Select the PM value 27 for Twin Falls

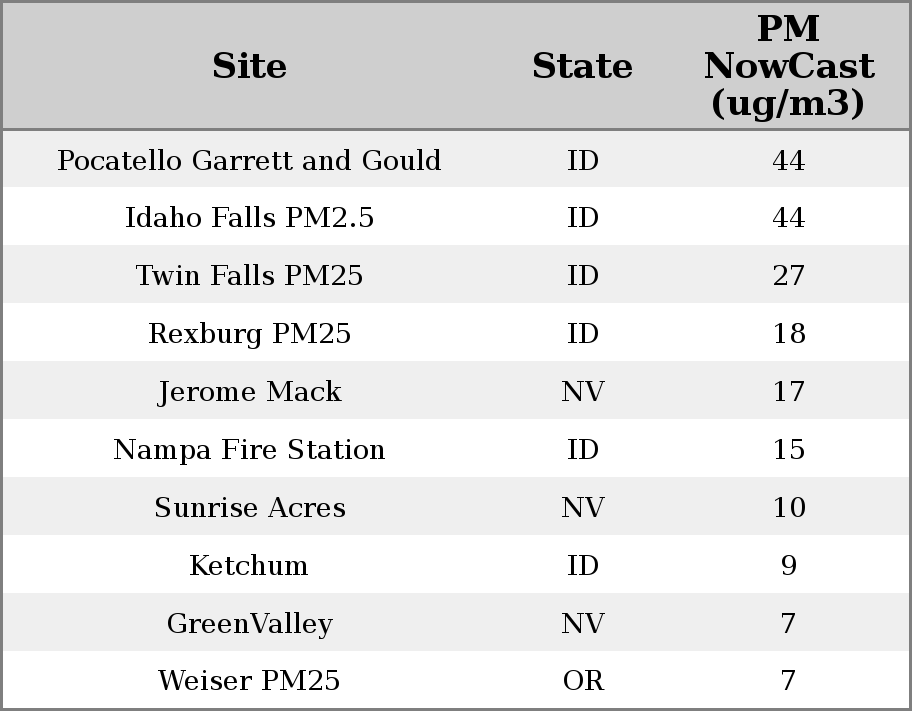[x=788, y=276]
